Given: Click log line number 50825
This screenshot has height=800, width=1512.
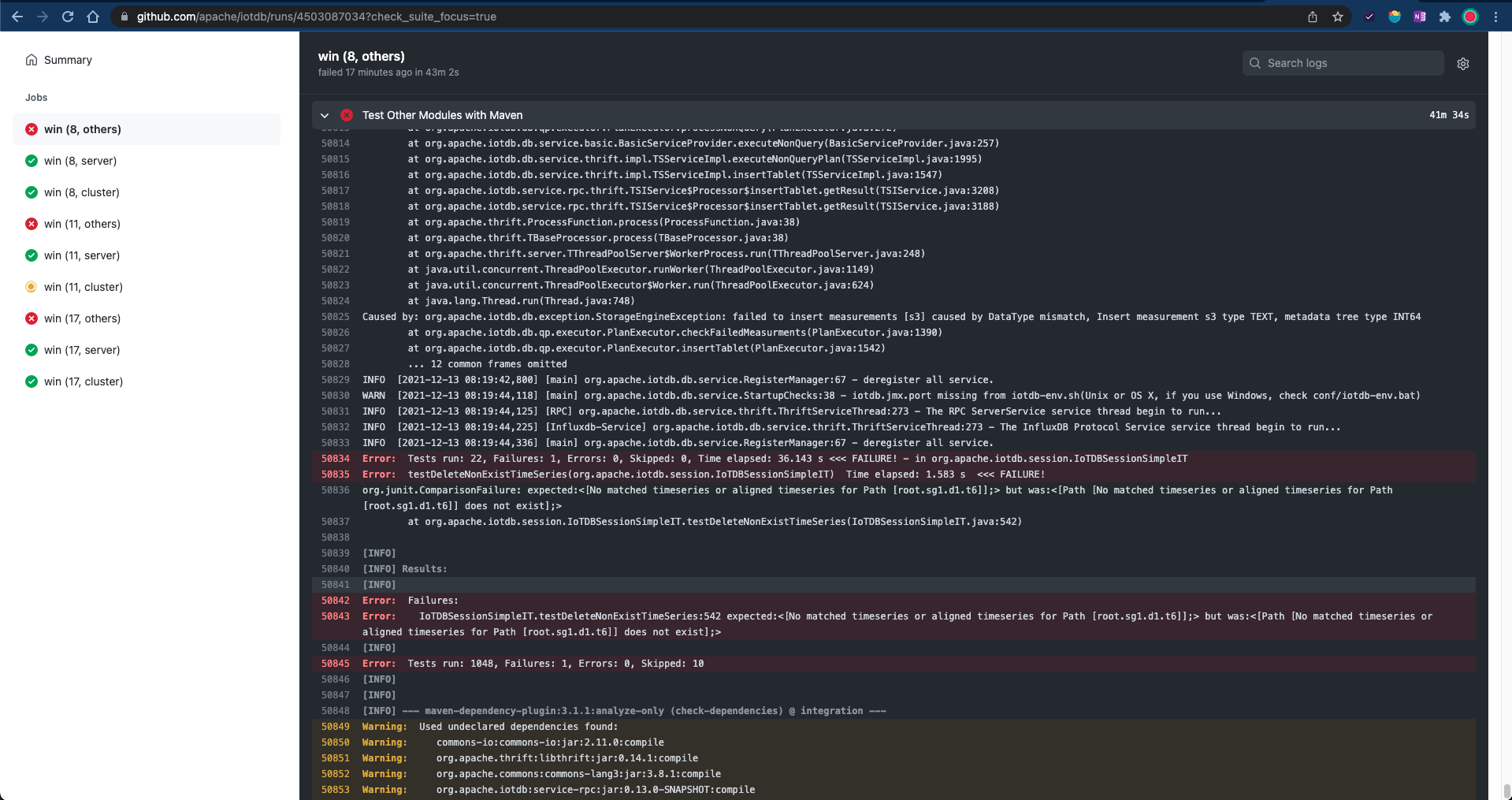Looking at the screenshot, I should (x=335, y=317).
